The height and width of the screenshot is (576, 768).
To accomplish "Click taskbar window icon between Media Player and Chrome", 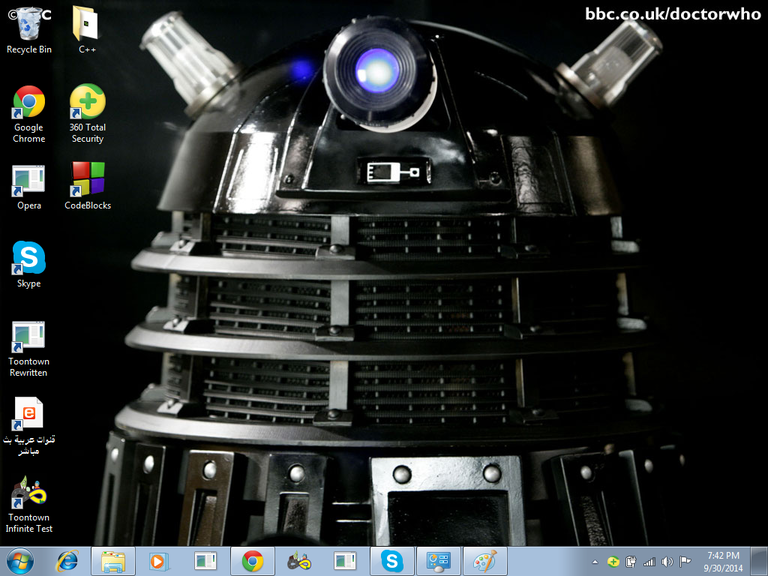I will pyautogui.click(x=205, y=561).
